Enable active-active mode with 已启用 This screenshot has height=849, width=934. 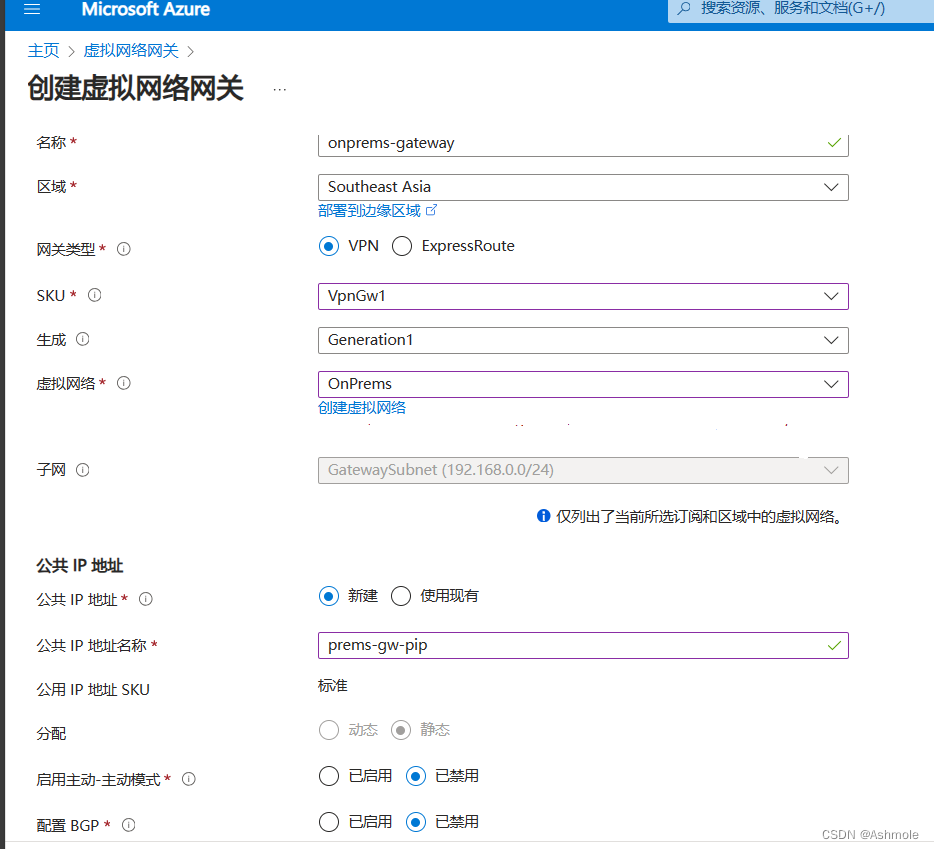(329, 776)
